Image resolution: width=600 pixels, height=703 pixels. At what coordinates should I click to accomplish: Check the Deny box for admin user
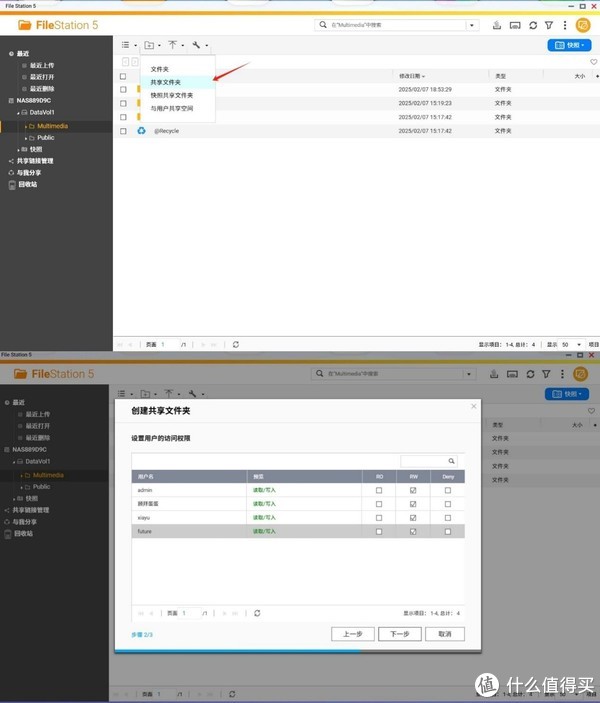[447, 490]
